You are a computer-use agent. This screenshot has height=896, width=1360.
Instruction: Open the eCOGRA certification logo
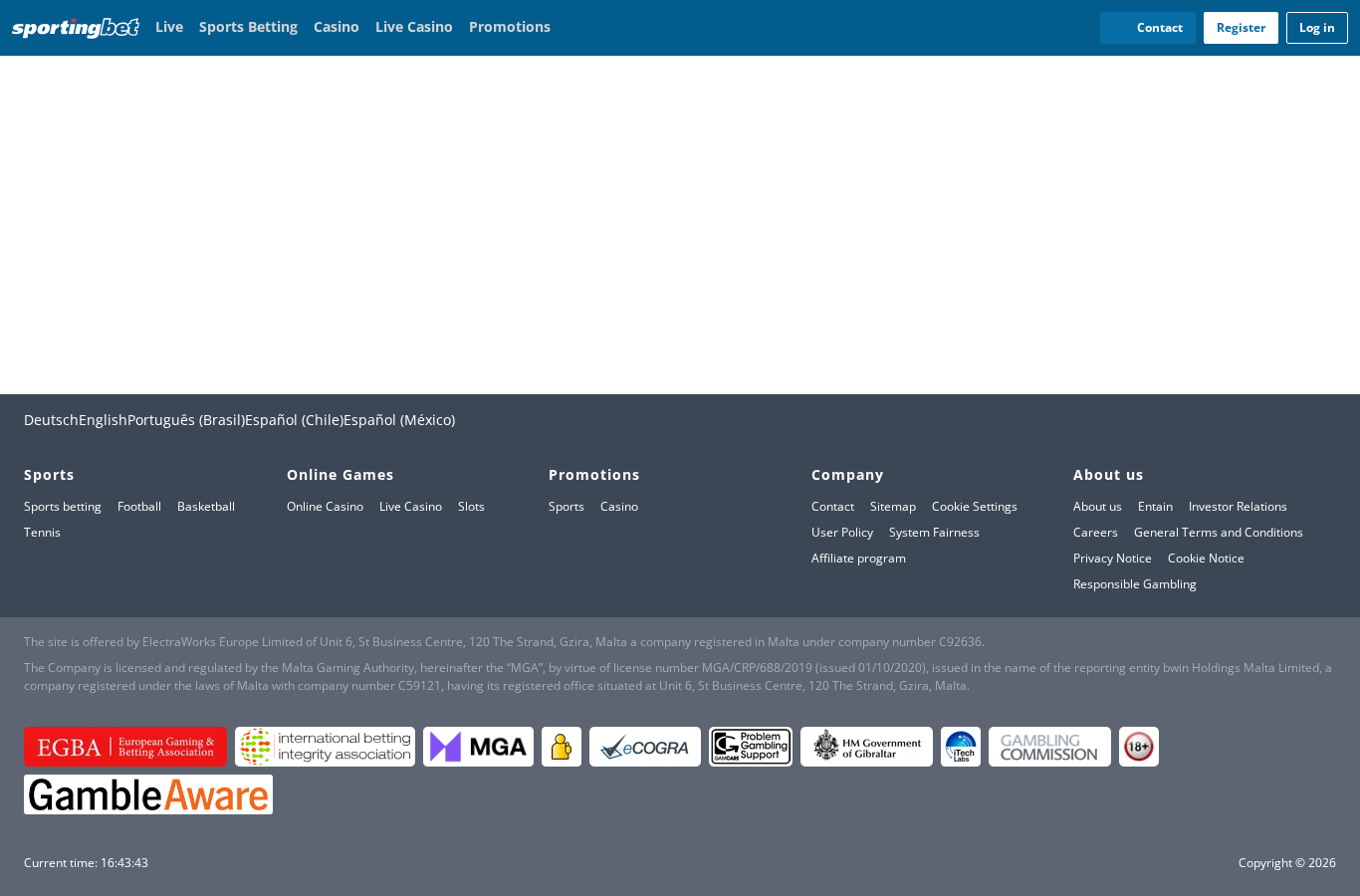tap(645, 747)
